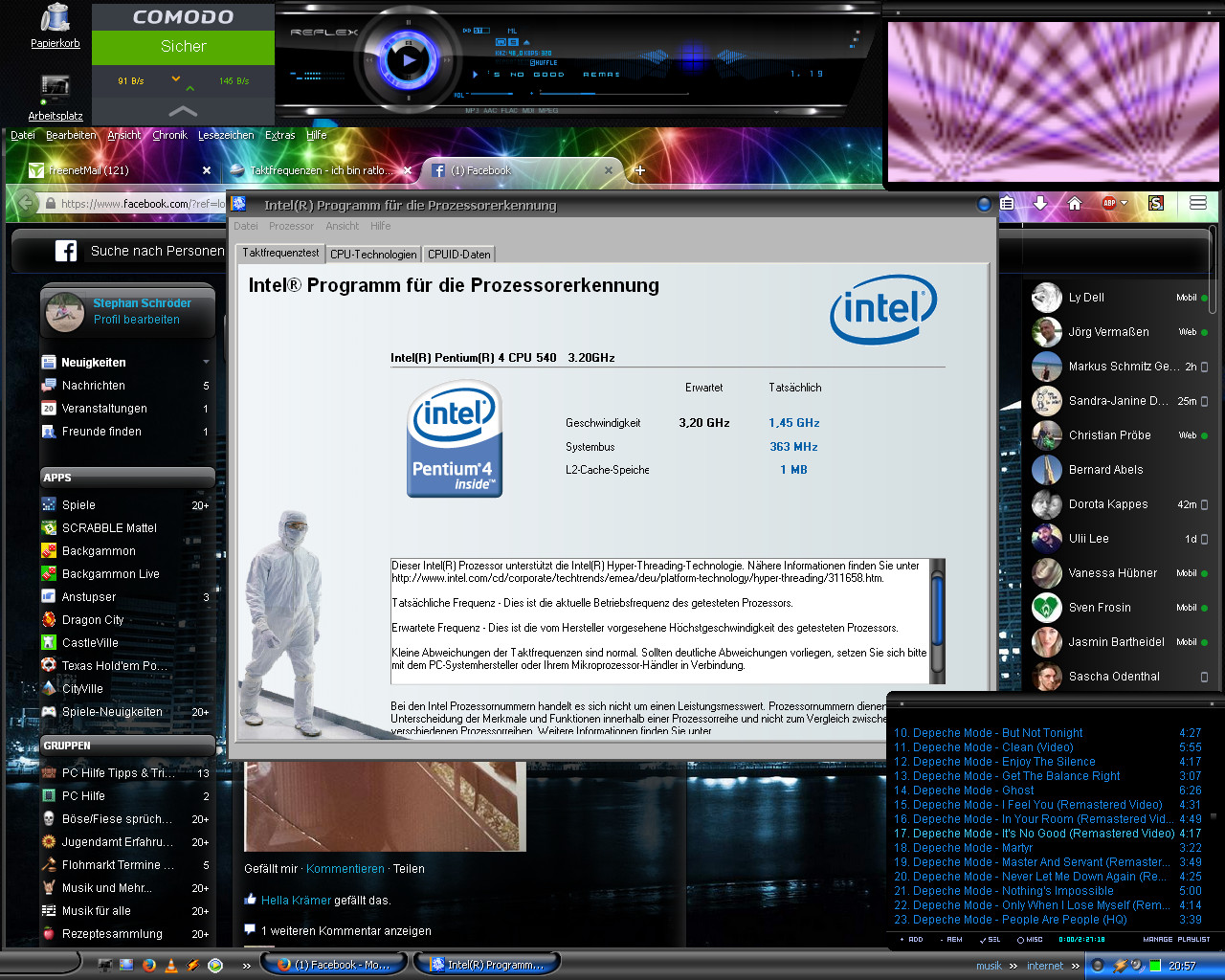Click the playlist ADD button
The width and height of the screenshot is (1225, 980).
point(912,940)
